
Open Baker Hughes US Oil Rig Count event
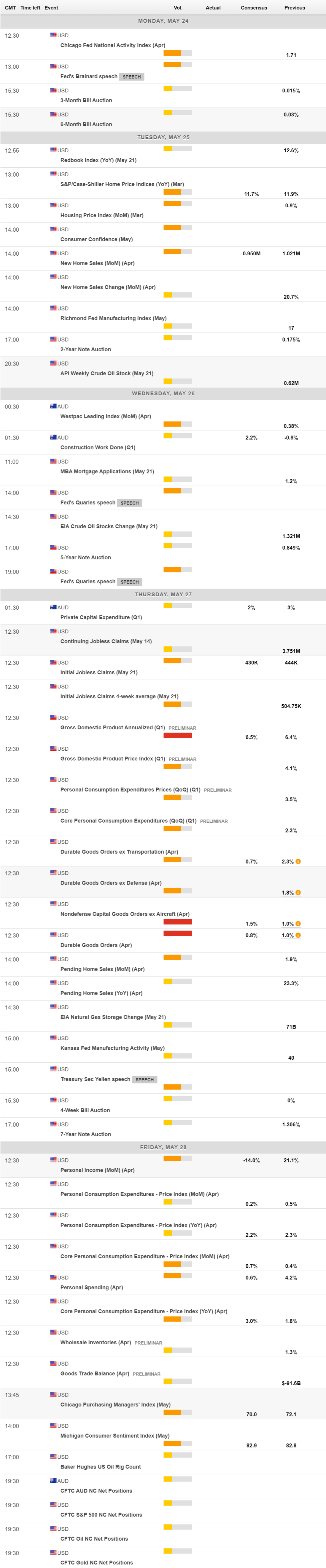(101, 1467)
